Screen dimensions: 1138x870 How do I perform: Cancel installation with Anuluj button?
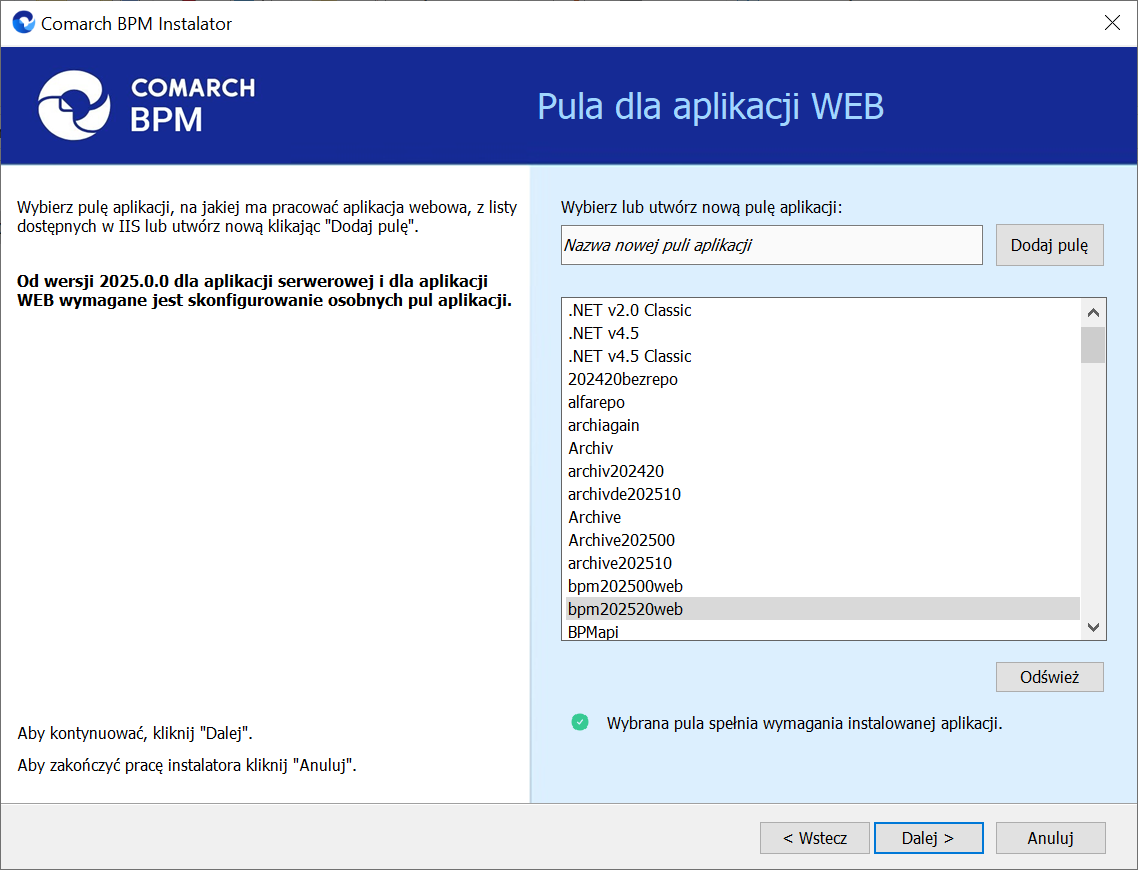tap(1050, 838)
